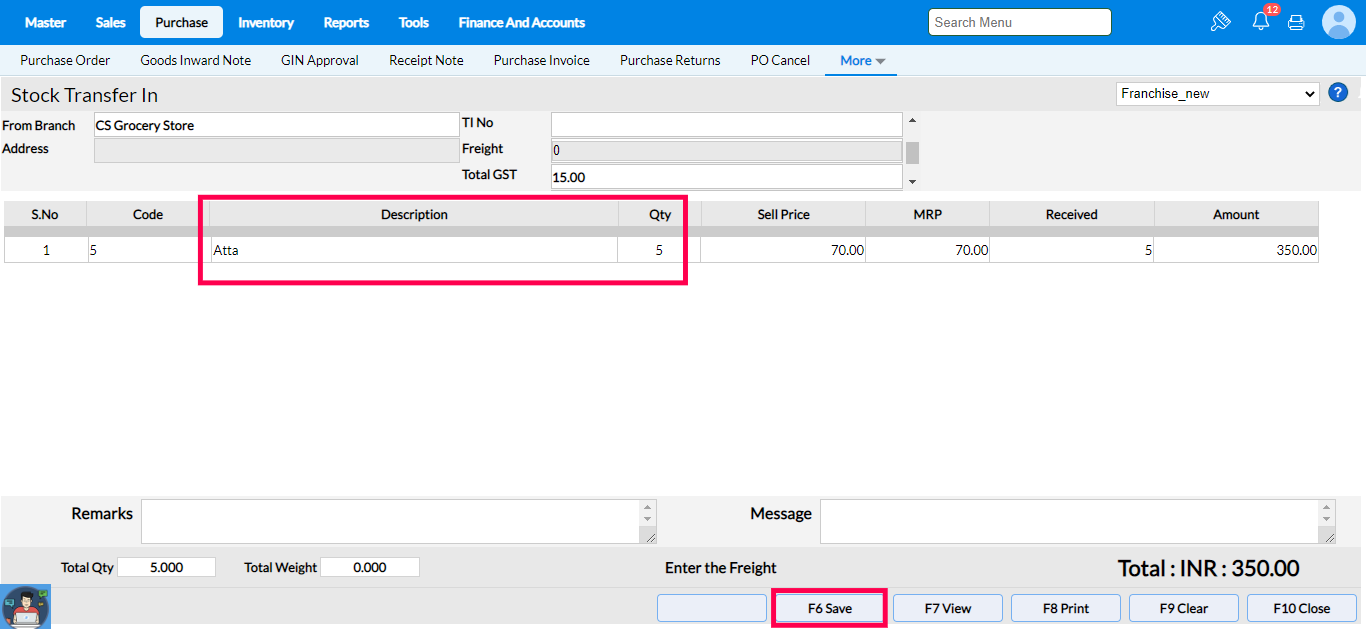Click the printer icon in header
The width and height of the screenshot is (1366, 629).
point(1296,22)
